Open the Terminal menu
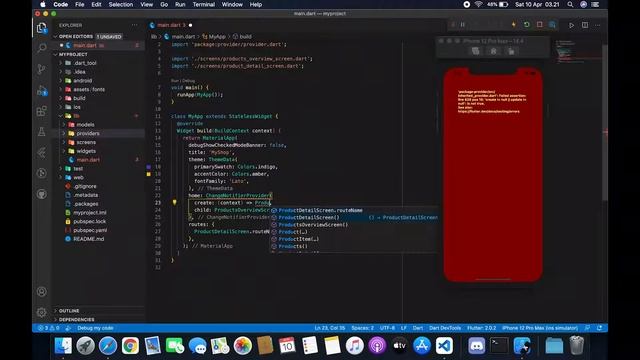Image resolution: width=640 pixels, height=360 pixels. [204, 4]
